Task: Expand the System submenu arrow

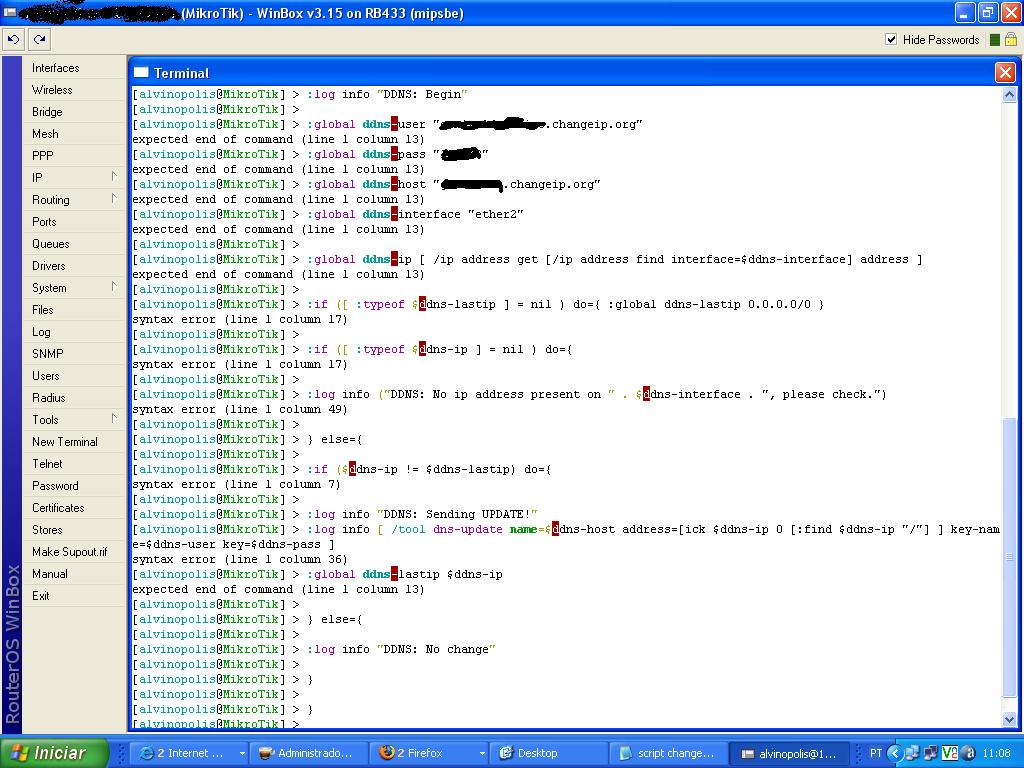Action: [x=114, y=287]
